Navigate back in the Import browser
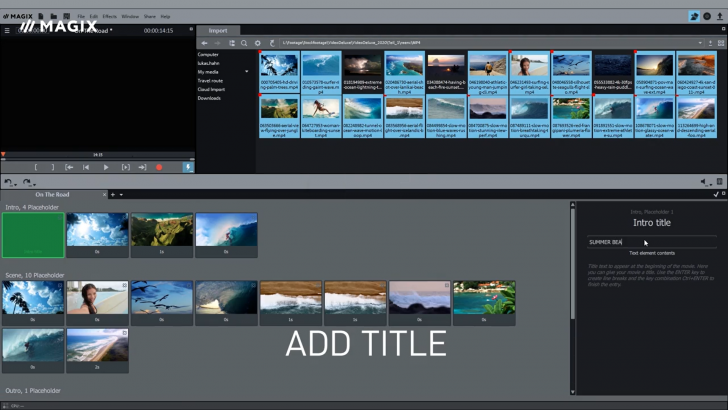The width and height of the screenshot is (728, 410). click(x=204, y=43)
